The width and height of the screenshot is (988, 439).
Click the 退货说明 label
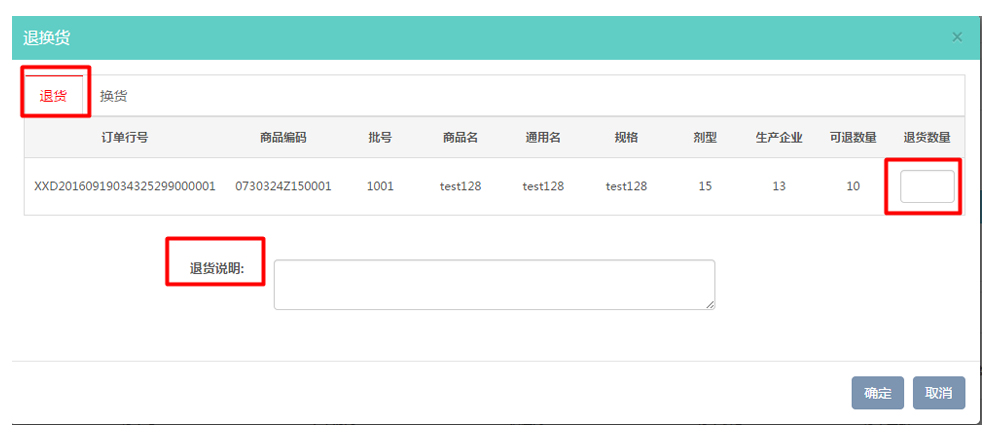coord(217,268)
